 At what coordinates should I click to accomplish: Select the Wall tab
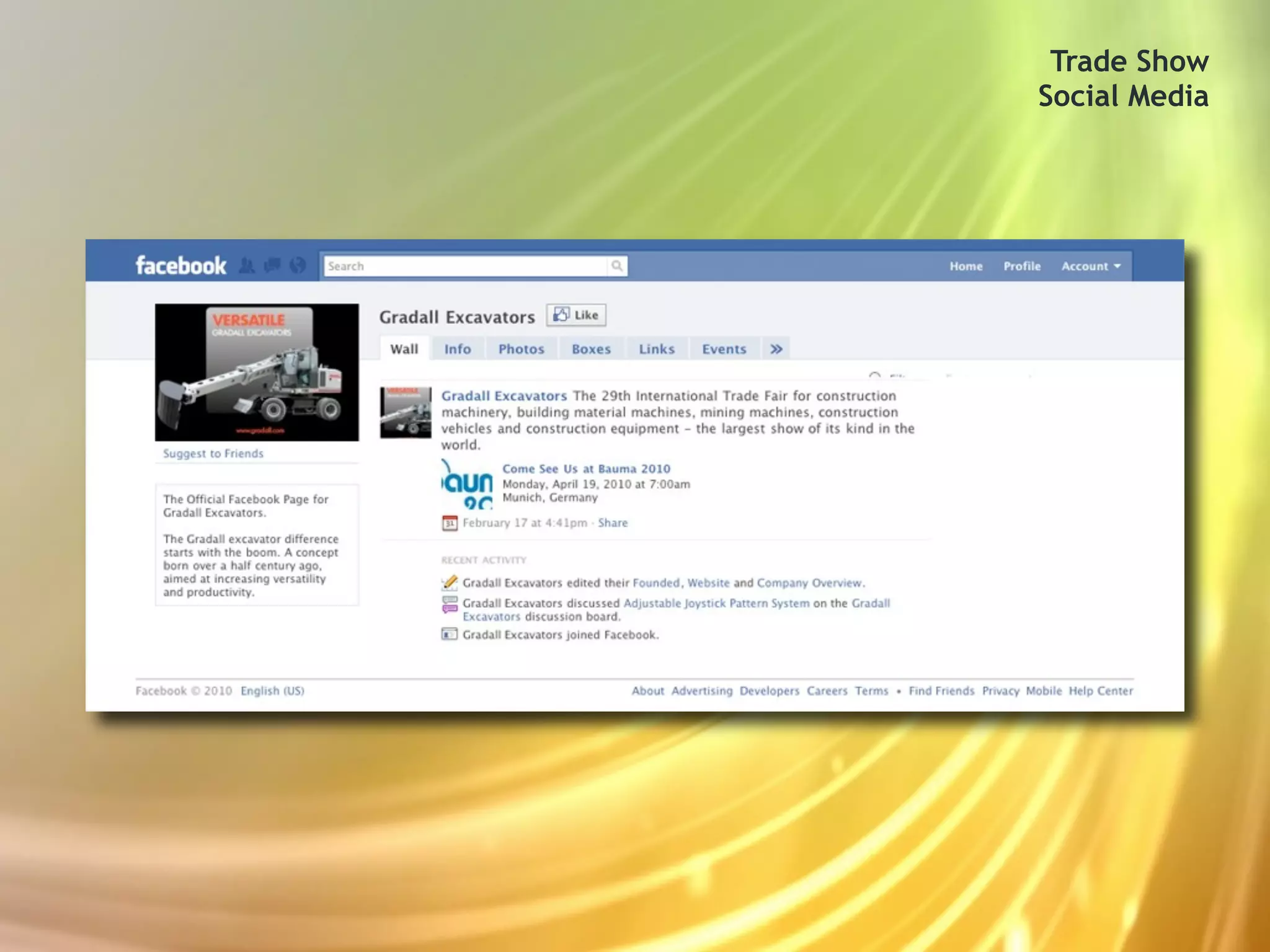coord(404,349)
